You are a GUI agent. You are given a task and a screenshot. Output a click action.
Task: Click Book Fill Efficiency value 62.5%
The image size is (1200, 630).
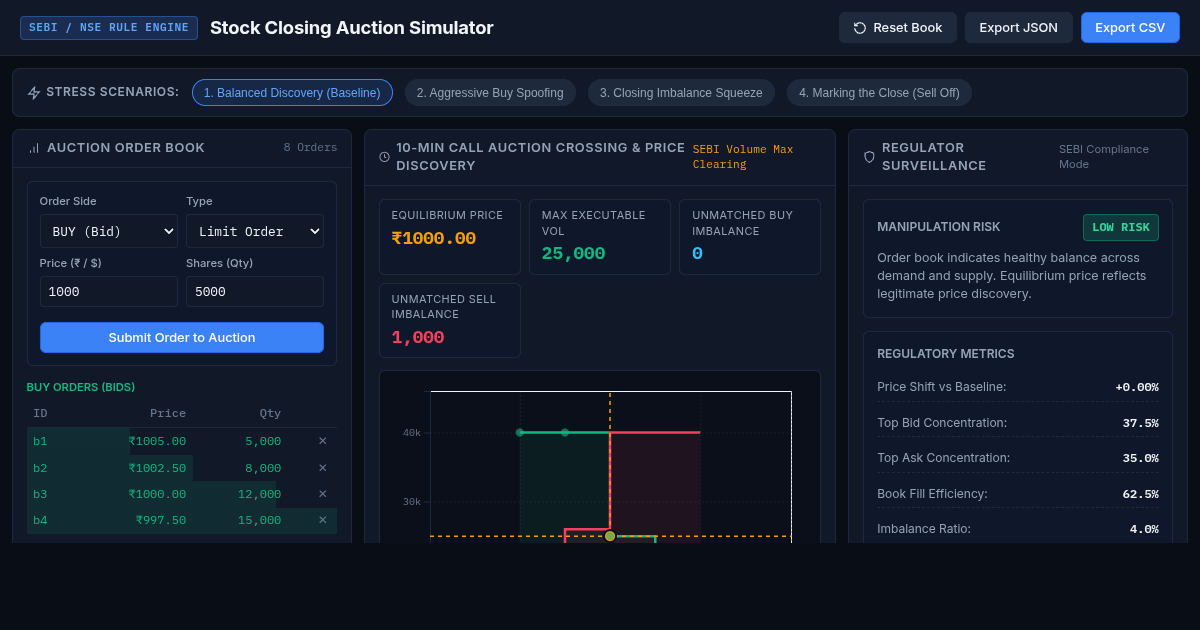[x=1140, y=494]
